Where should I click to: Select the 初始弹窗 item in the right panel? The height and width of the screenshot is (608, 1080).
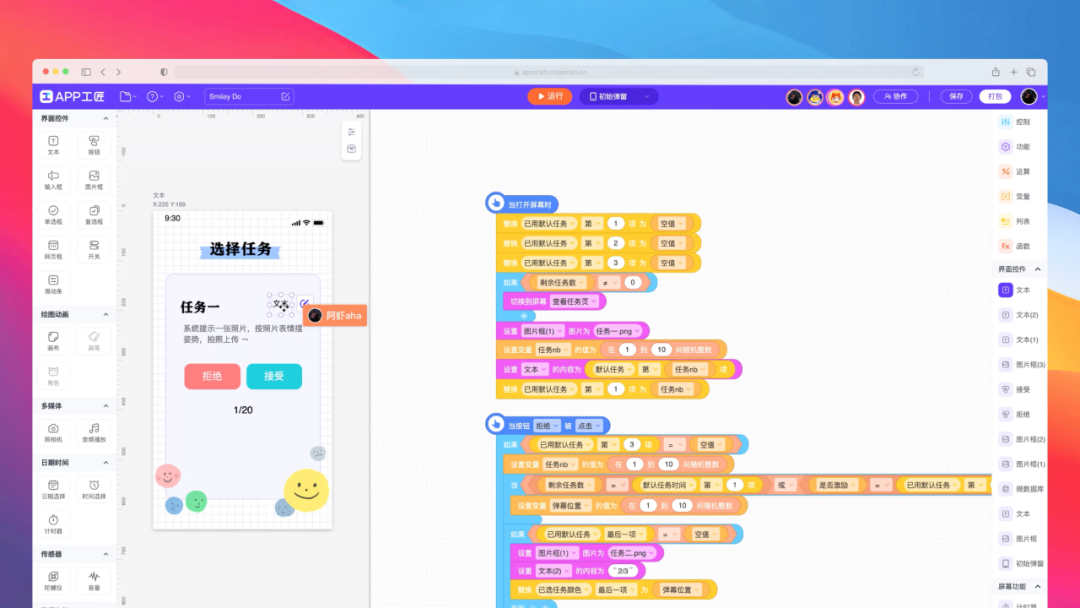point(1022,563)
